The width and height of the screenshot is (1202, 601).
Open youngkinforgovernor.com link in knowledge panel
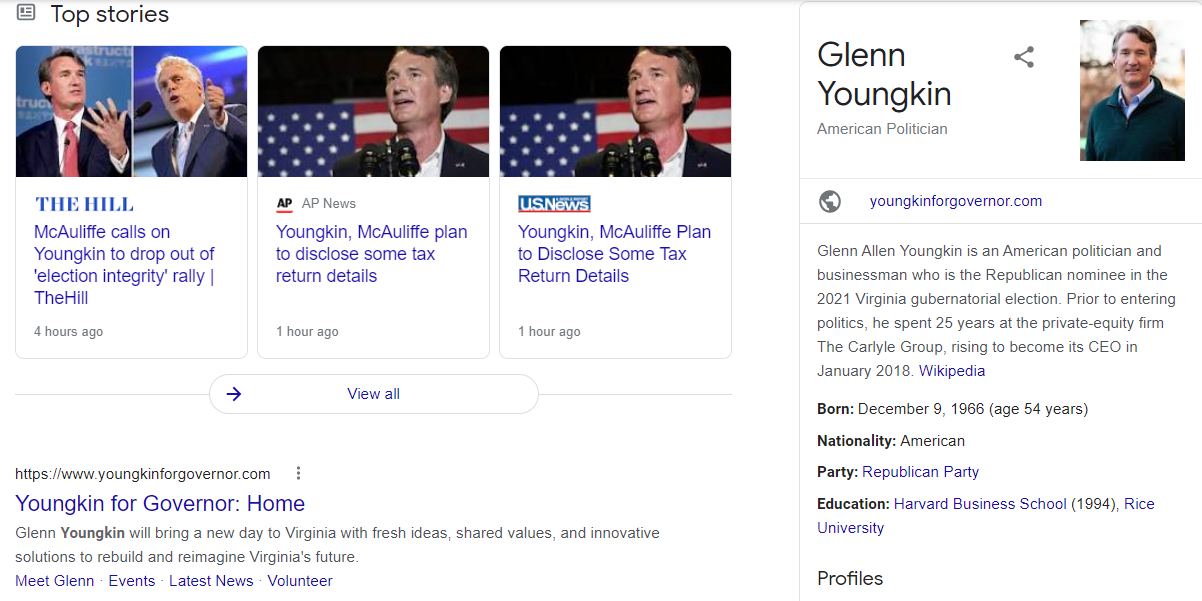point(956,201)
